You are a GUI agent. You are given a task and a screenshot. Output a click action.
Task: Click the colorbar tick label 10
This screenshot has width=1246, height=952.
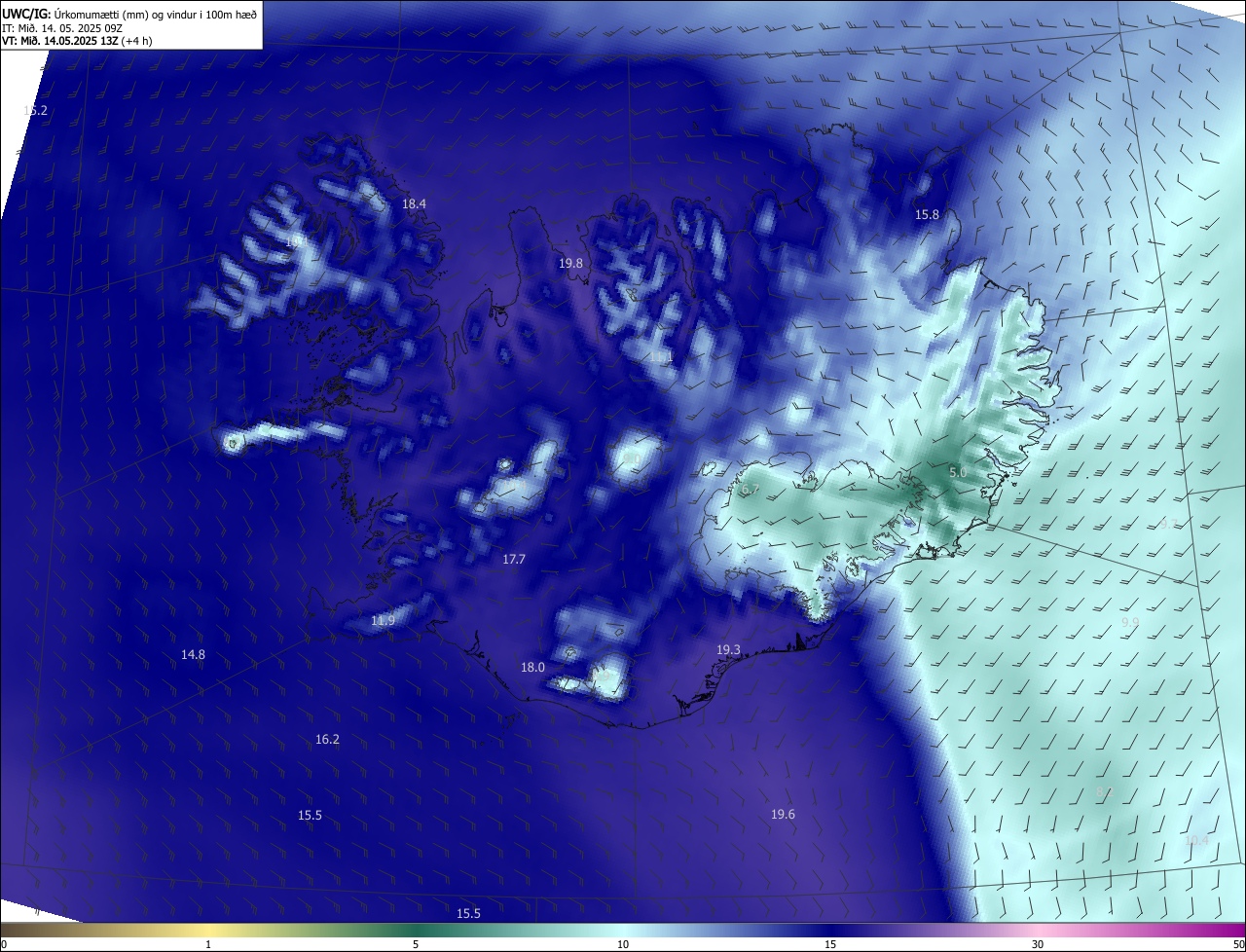point(623,944)
